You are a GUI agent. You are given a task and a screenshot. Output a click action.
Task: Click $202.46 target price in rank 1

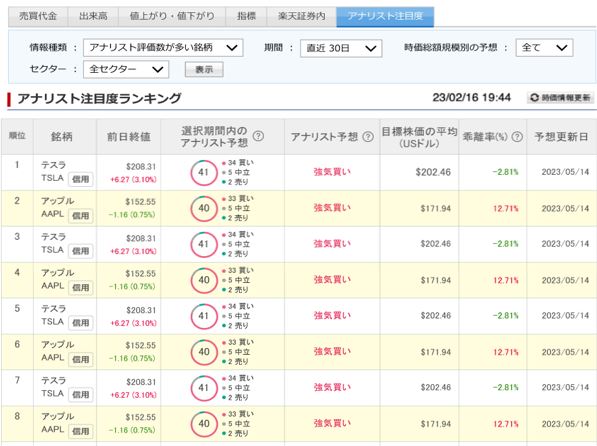click(x=433, y=172)
